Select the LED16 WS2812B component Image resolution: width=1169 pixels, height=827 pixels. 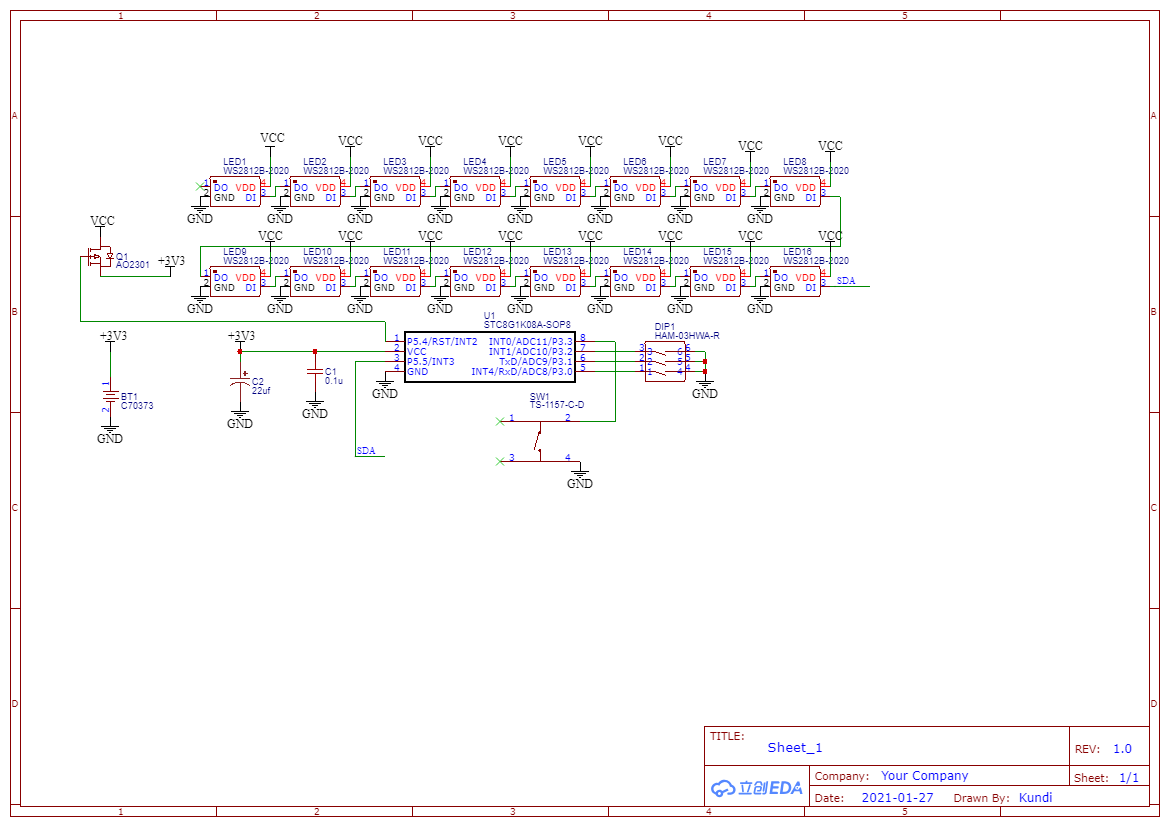pos(795,282)
